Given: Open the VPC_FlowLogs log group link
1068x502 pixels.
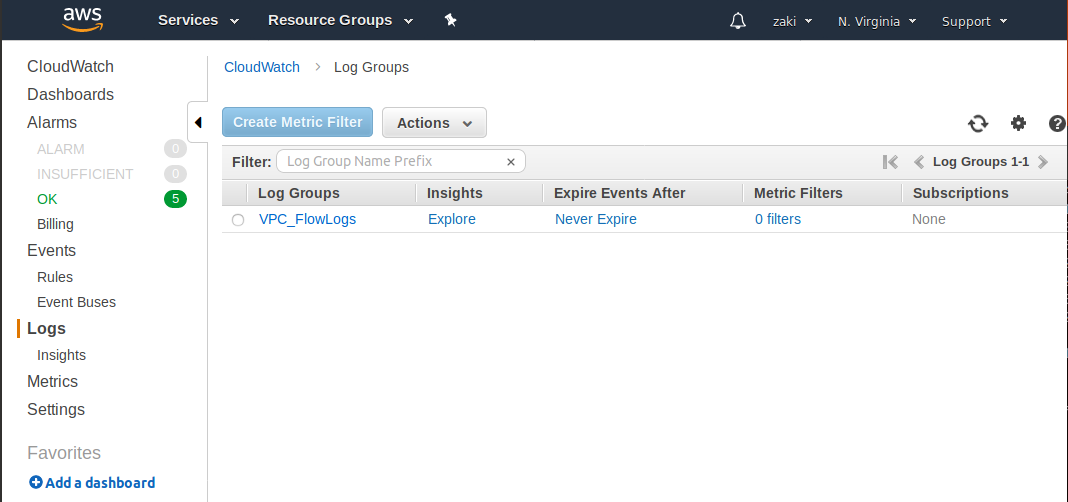Looking at the screenshot, I should [x=307, y=219].
